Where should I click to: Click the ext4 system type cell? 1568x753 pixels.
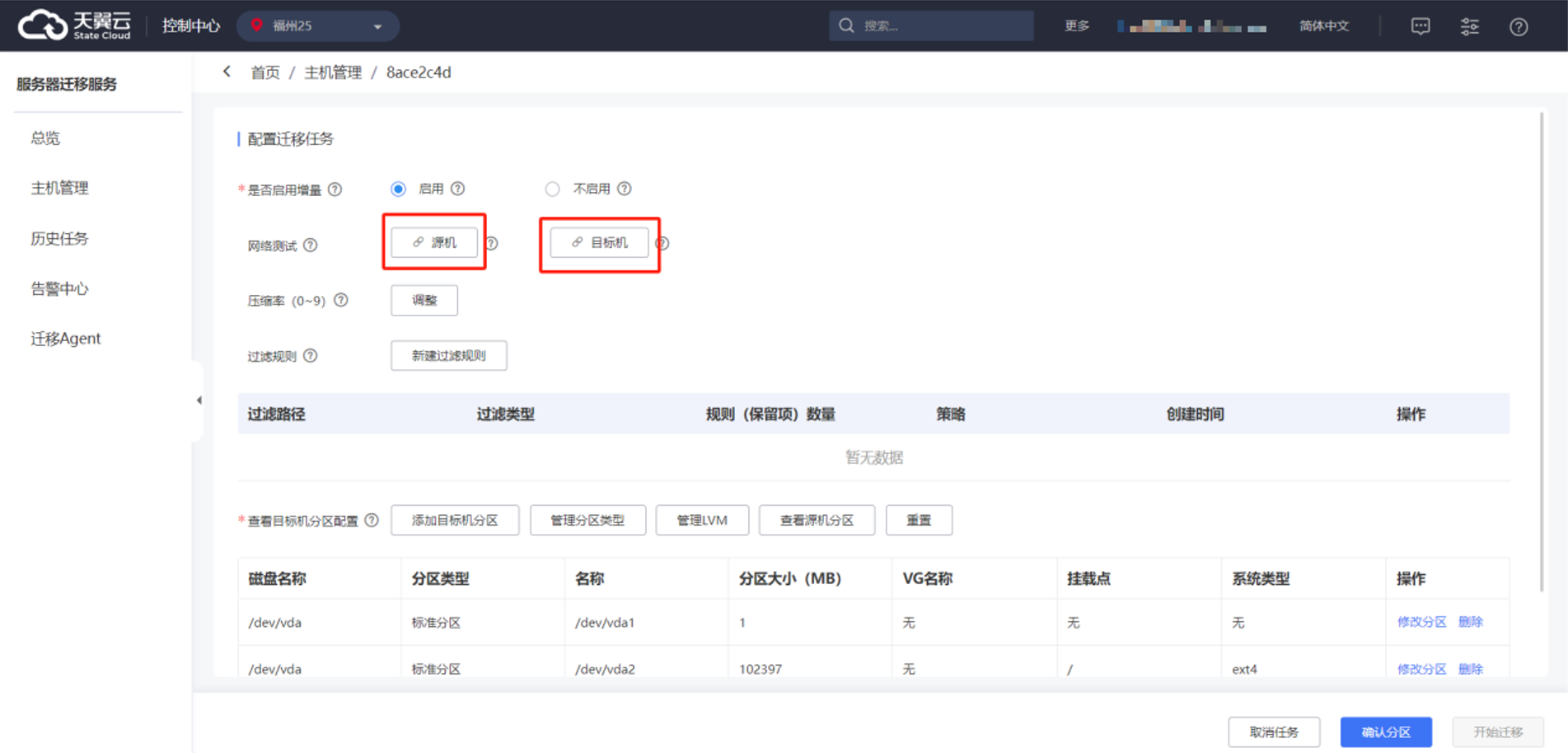[1244, 669]
